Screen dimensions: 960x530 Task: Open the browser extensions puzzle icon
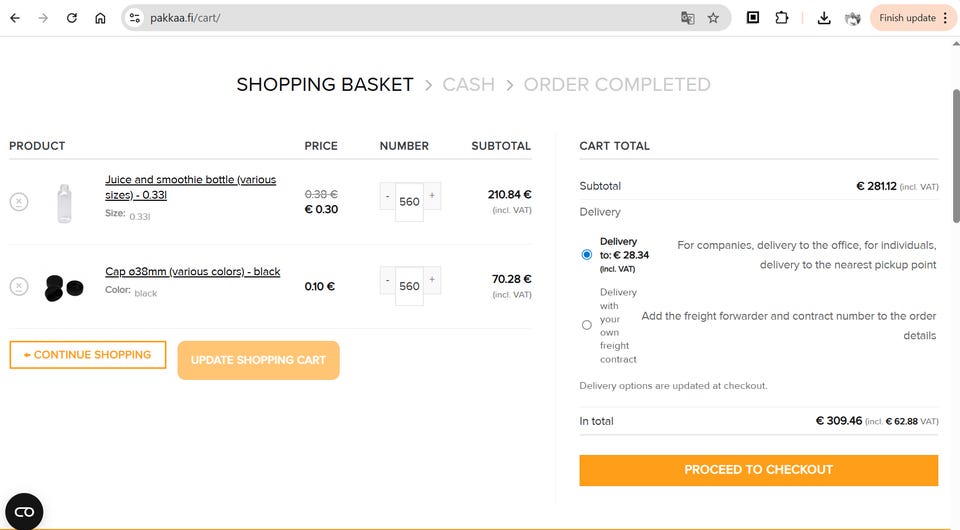click(x=782, y=18)
